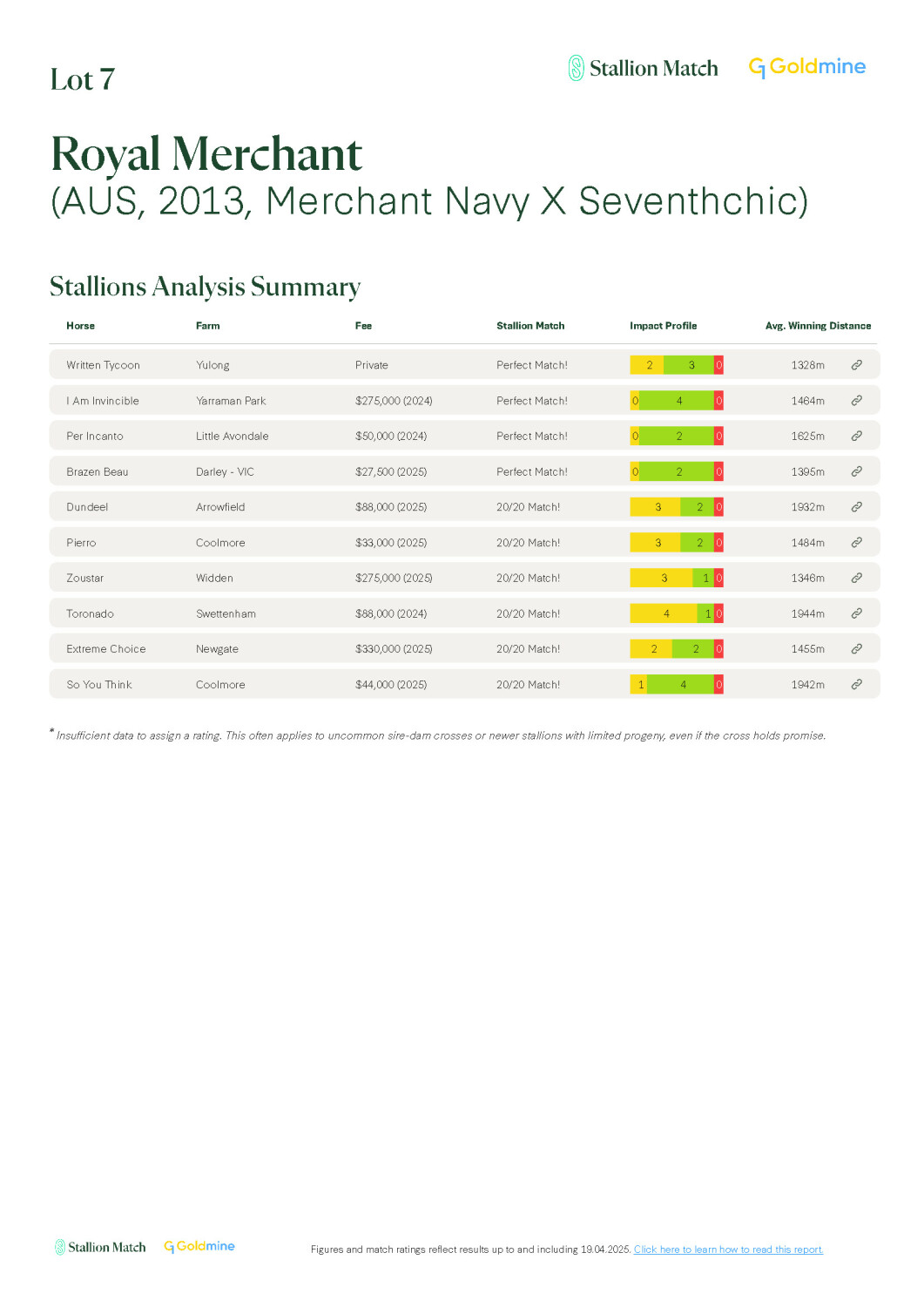Click the red impact segment for Written Tycoon
This screenshot has height=1307, width=924.
tap(718, 365)
